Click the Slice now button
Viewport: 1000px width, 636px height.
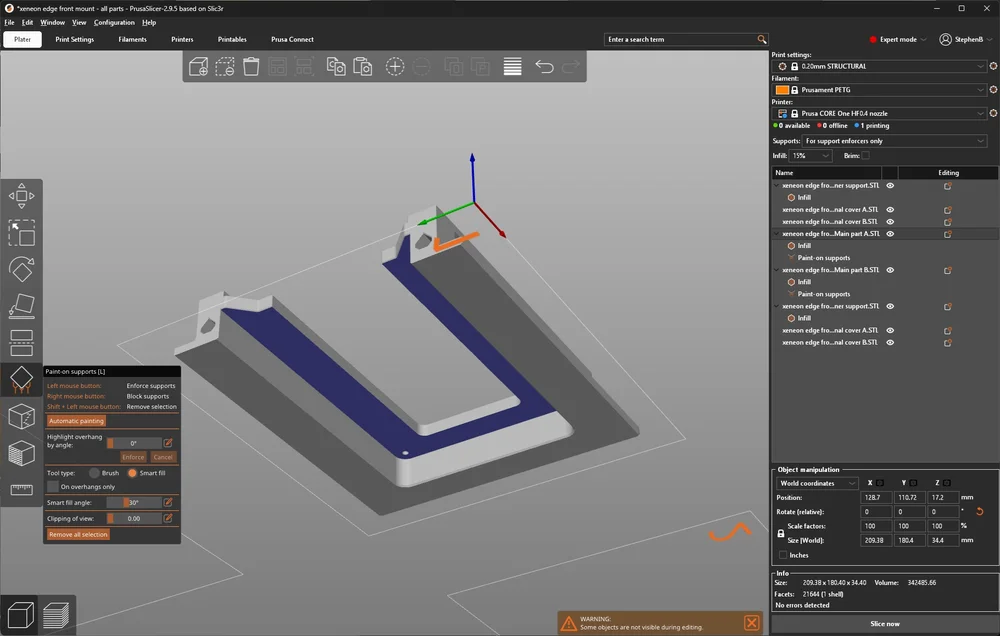click(885, 624)
